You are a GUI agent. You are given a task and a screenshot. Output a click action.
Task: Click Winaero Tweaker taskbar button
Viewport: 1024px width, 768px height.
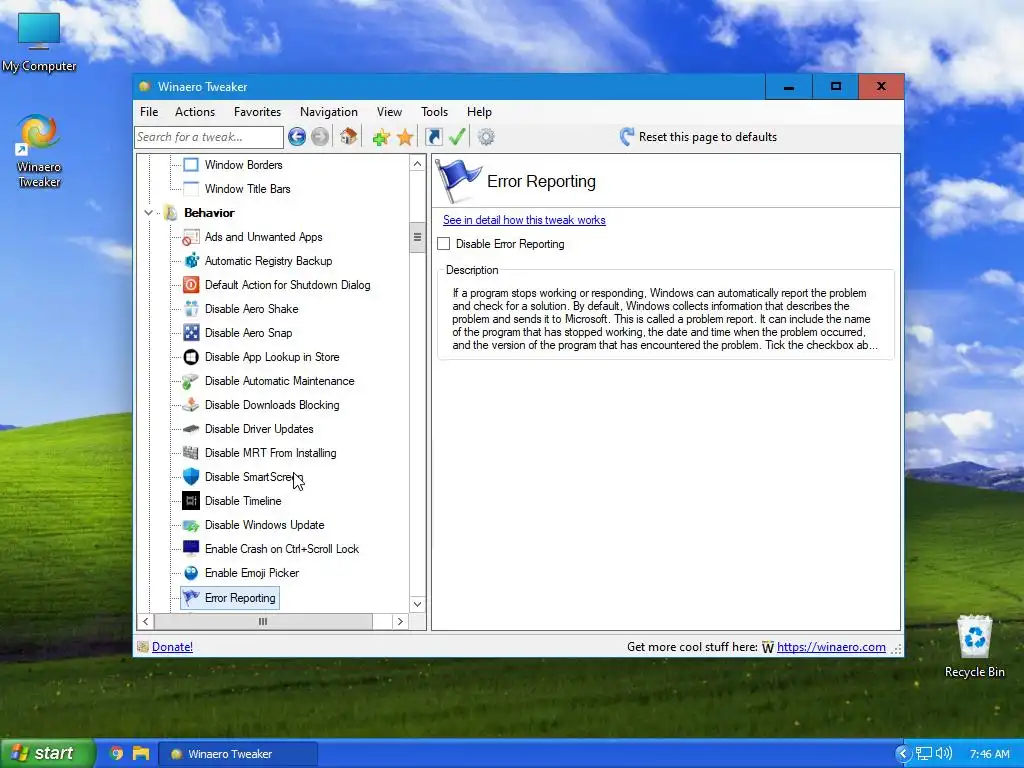coord(238,754)
